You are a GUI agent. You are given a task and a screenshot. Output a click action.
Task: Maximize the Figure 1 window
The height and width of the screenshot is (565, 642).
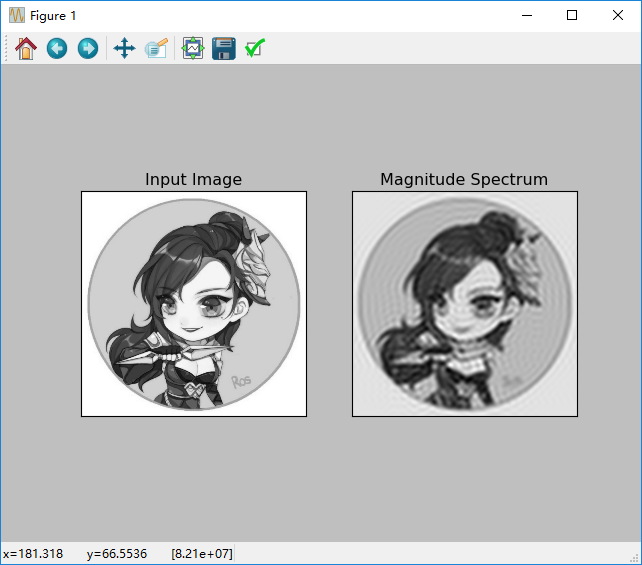(x=572, y=16)
